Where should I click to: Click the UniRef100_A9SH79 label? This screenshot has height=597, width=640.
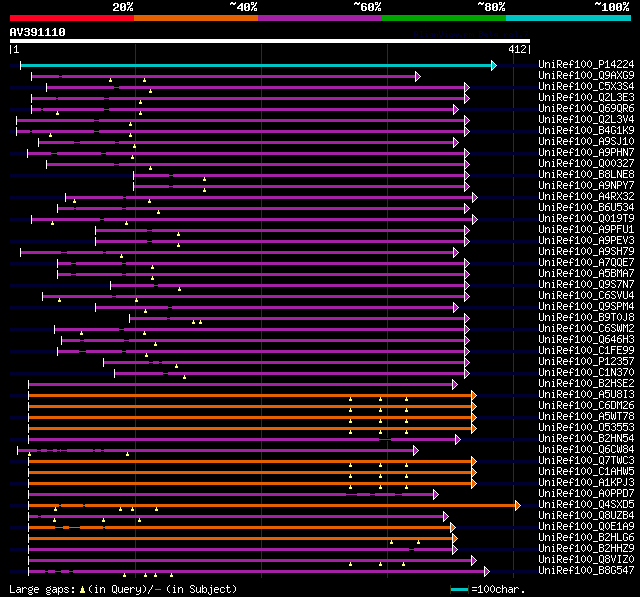[x=586, y=252]
